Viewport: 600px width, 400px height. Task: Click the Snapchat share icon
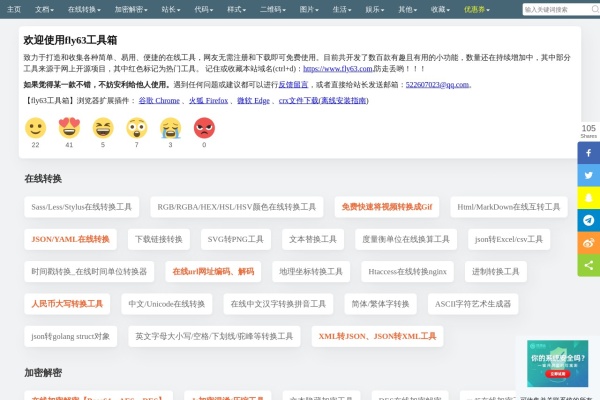click(588, 198)
